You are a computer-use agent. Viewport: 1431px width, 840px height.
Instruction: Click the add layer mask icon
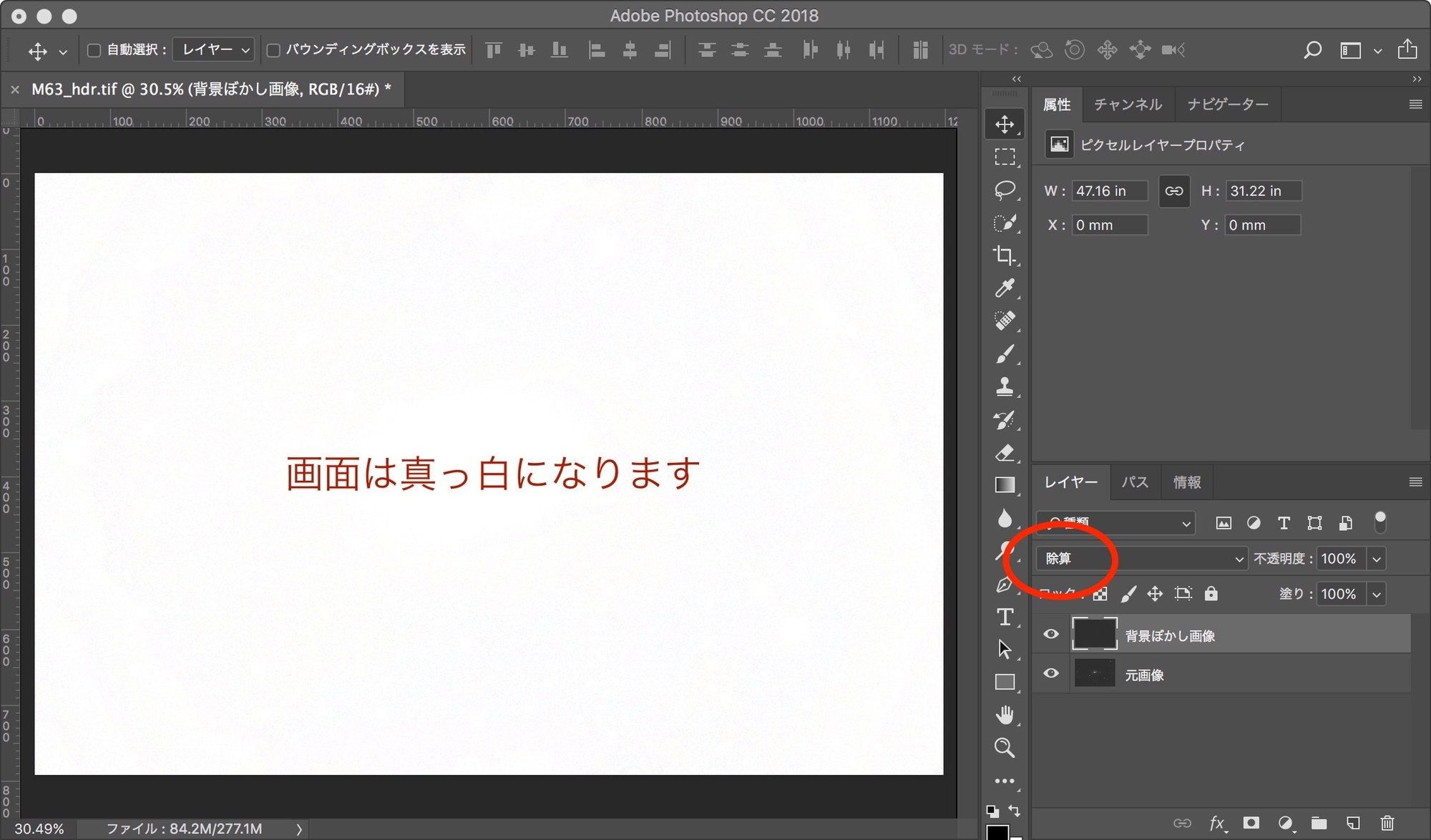(1251, 824)
